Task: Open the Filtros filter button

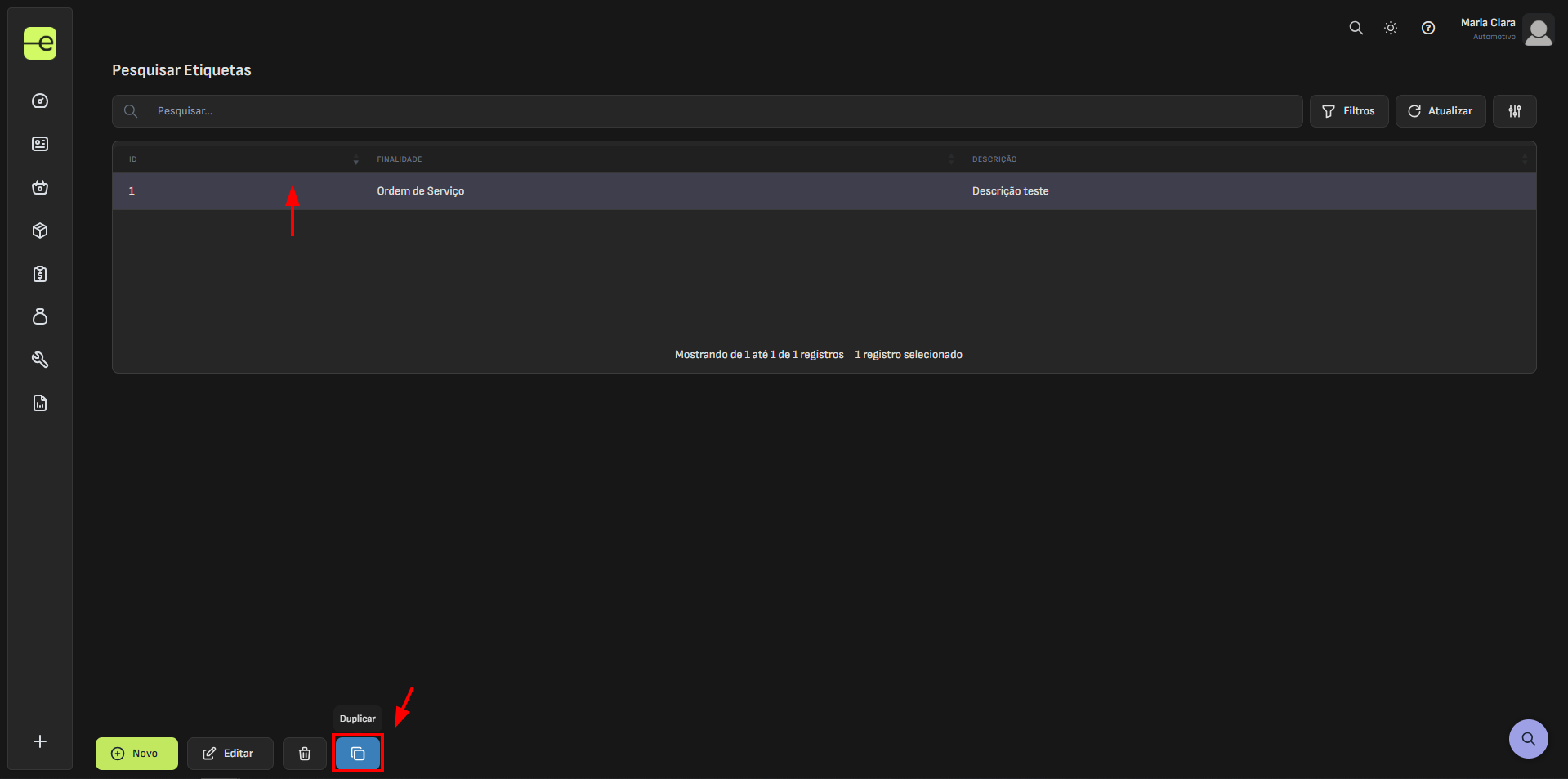Action: tap(1349, 111)
